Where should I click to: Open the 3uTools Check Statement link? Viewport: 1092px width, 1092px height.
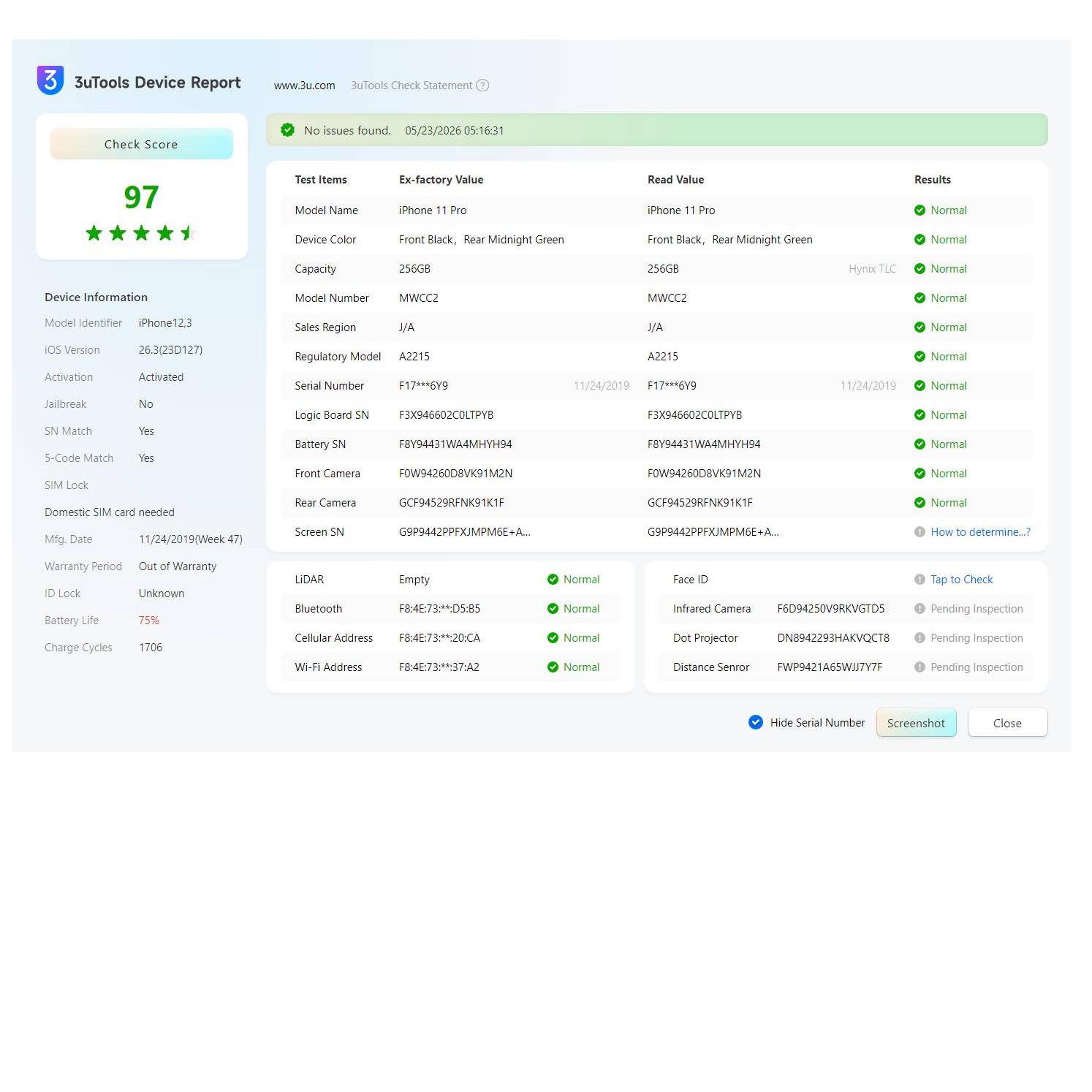coord(412,86)
